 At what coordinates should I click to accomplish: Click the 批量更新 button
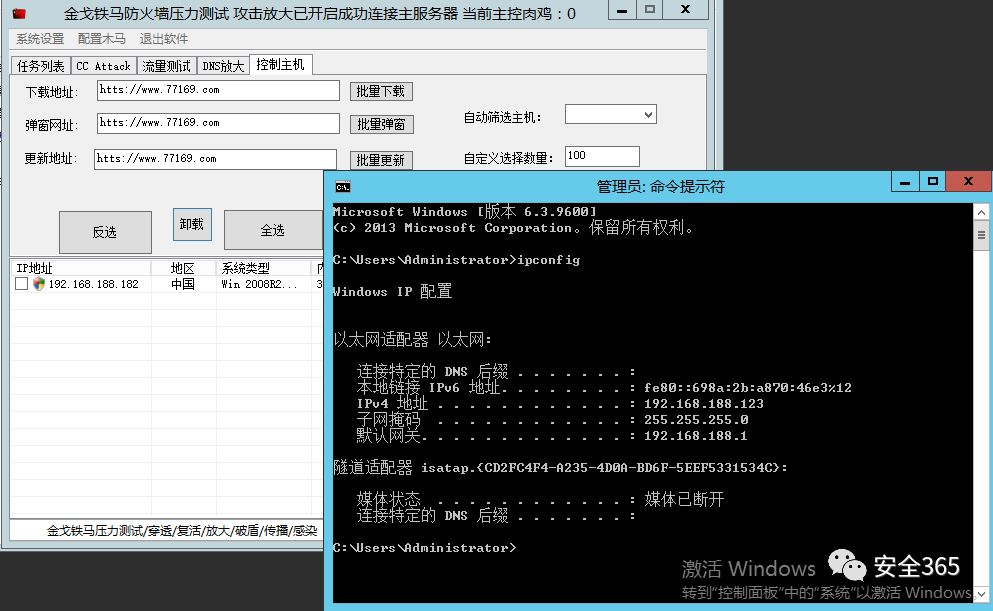(381, 160)
